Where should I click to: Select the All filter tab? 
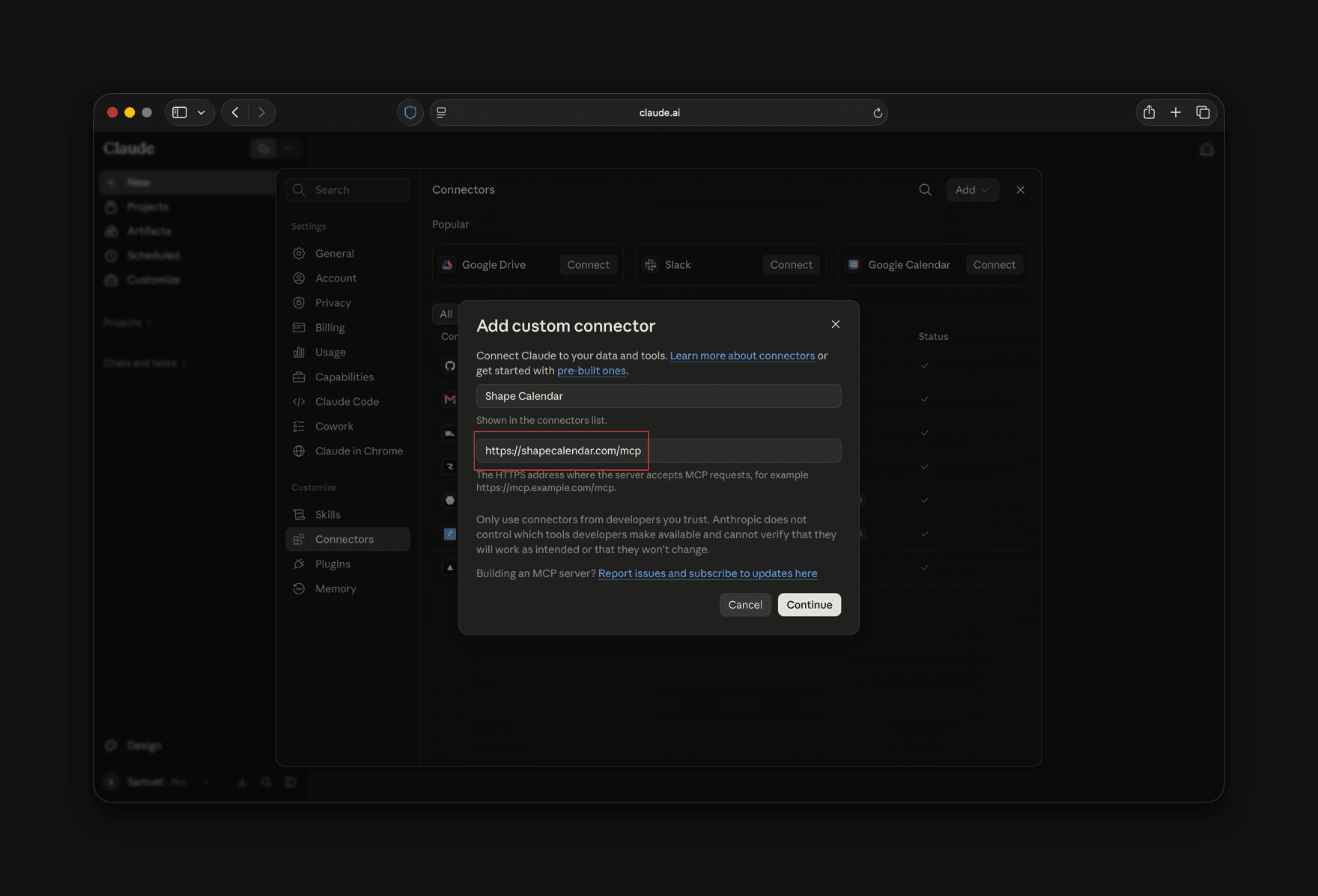click(446, 314)
